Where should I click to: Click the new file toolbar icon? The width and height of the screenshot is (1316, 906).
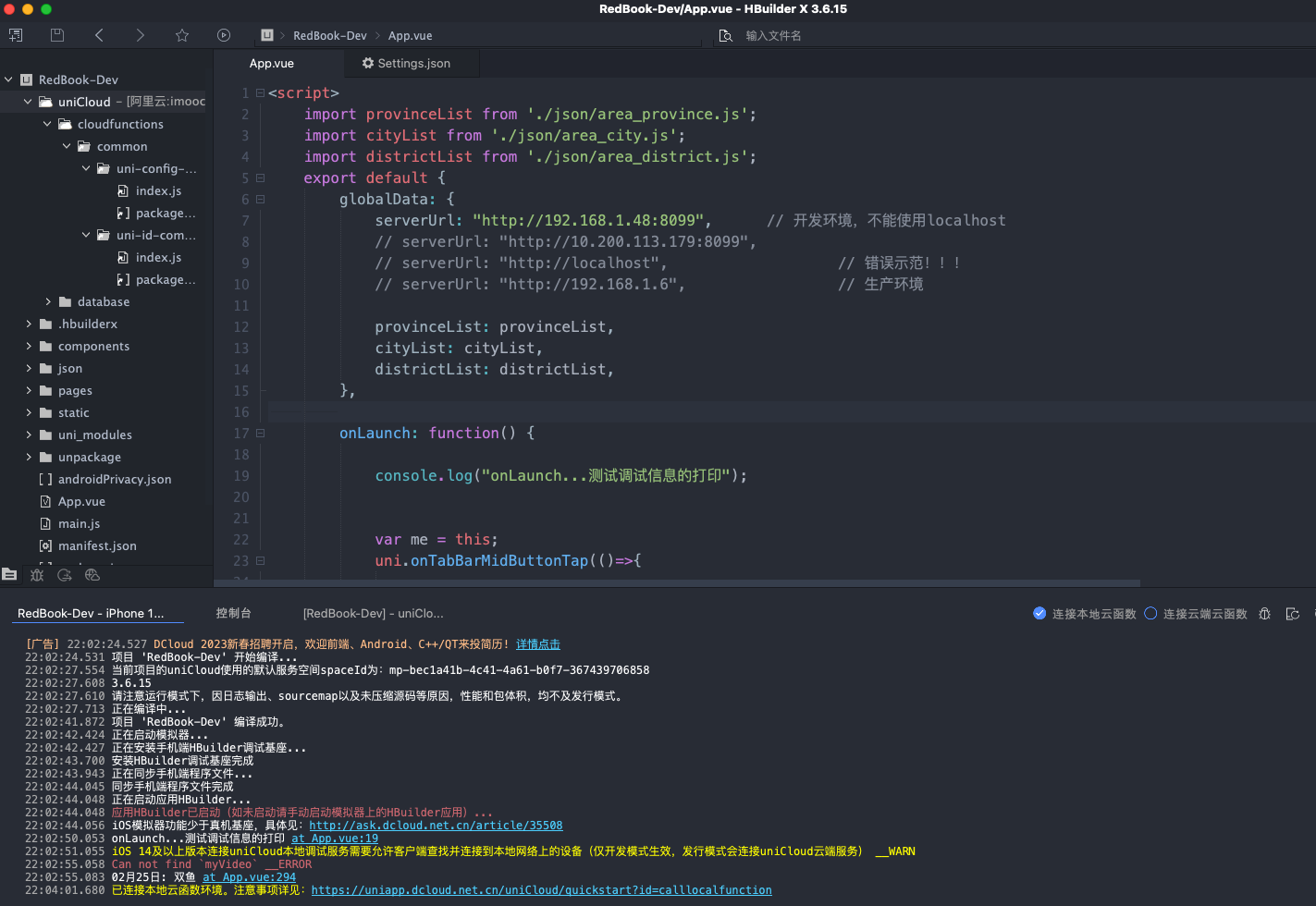coord(15,35)
